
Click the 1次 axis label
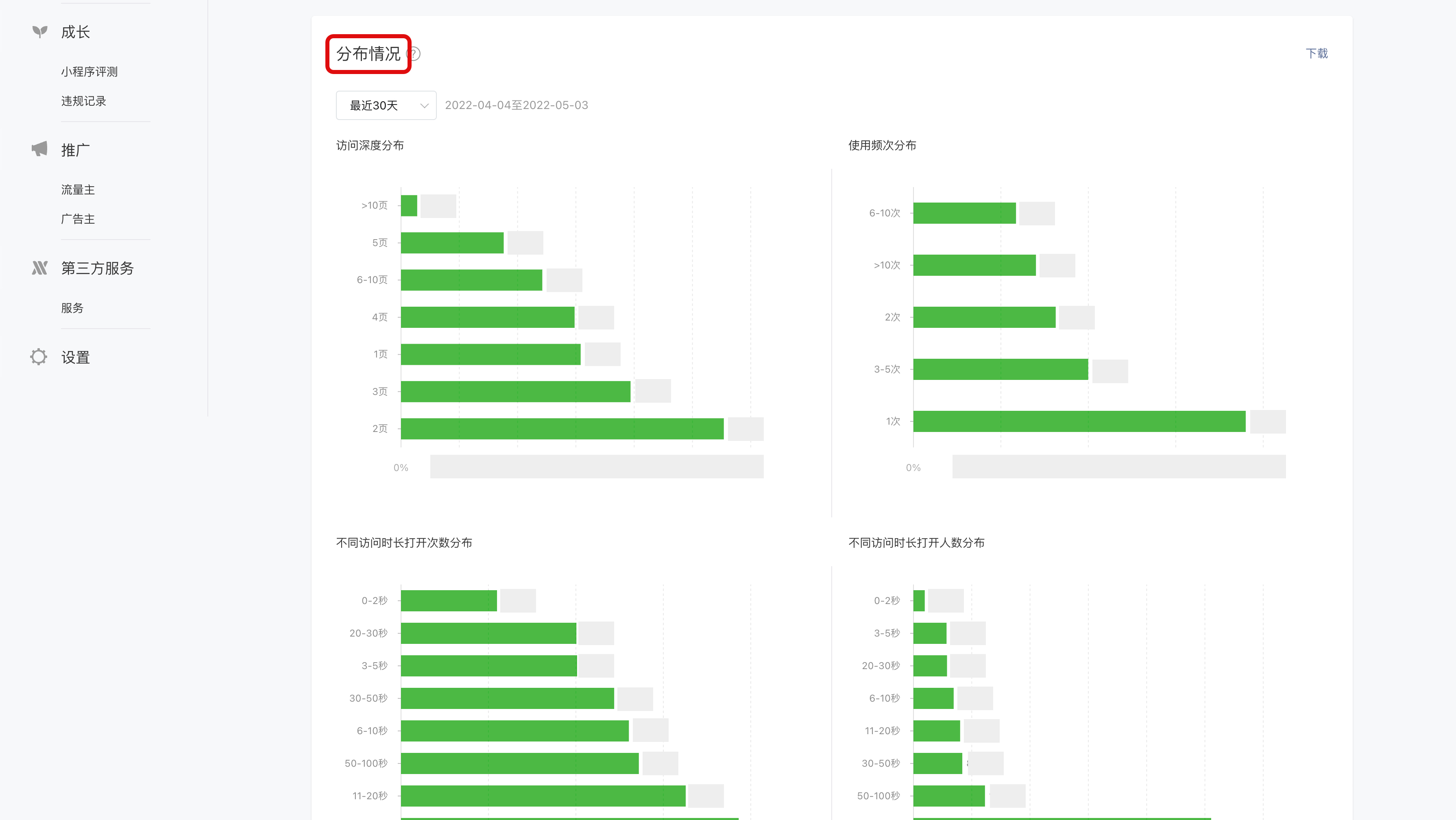(893, 421)
